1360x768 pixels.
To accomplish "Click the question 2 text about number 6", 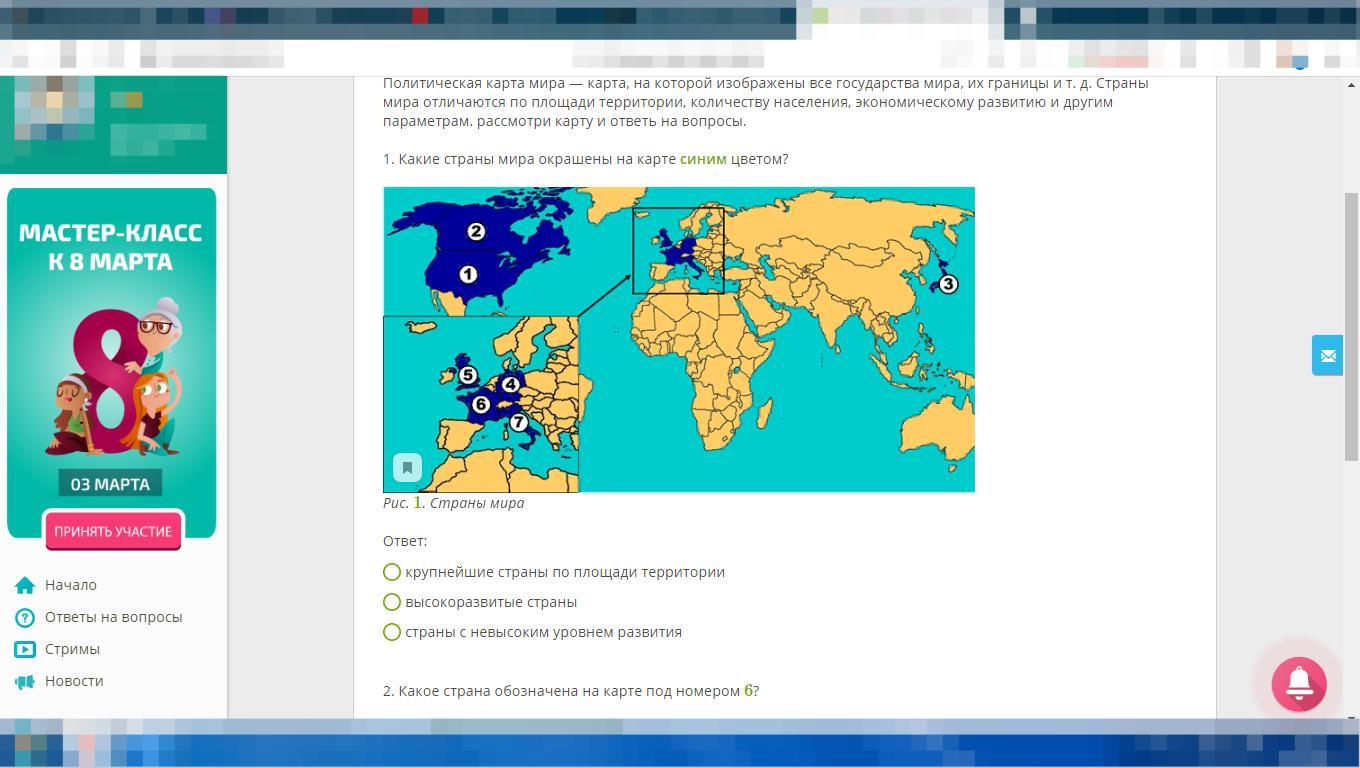I will (x=571, y=691).
